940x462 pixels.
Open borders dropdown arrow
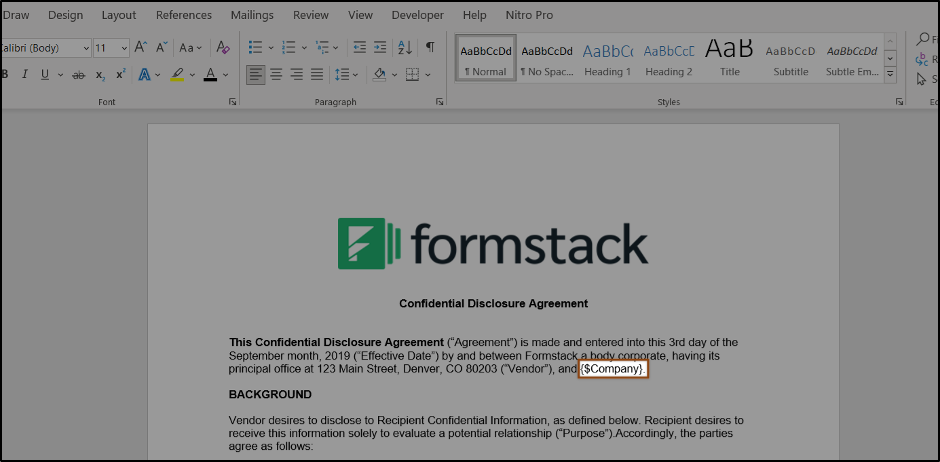pos(427,75)
